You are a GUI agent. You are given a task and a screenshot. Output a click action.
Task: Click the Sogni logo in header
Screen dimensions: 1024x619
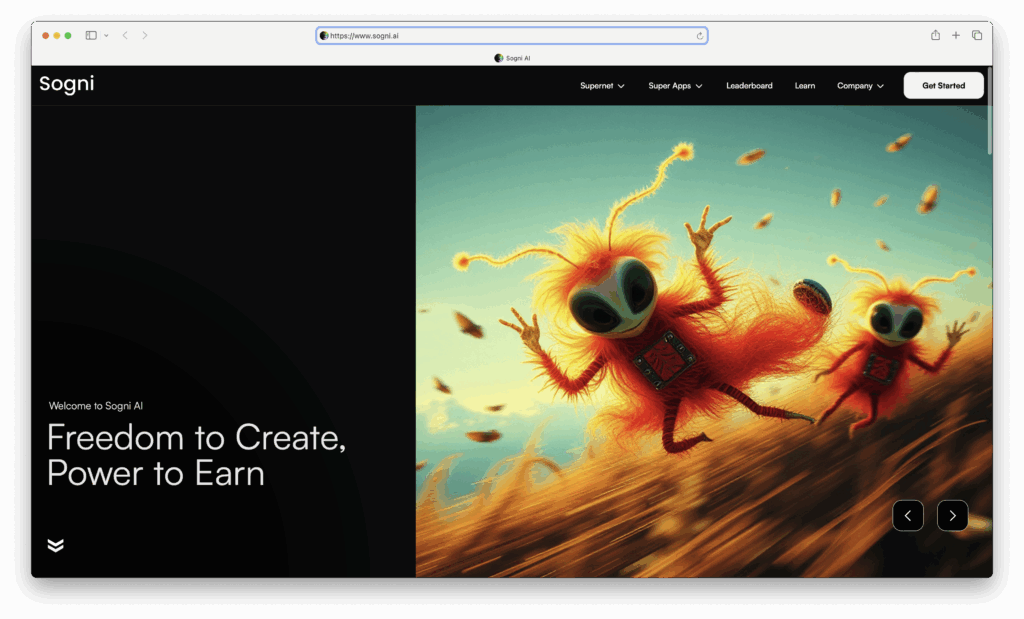click(x=67, y=84)
